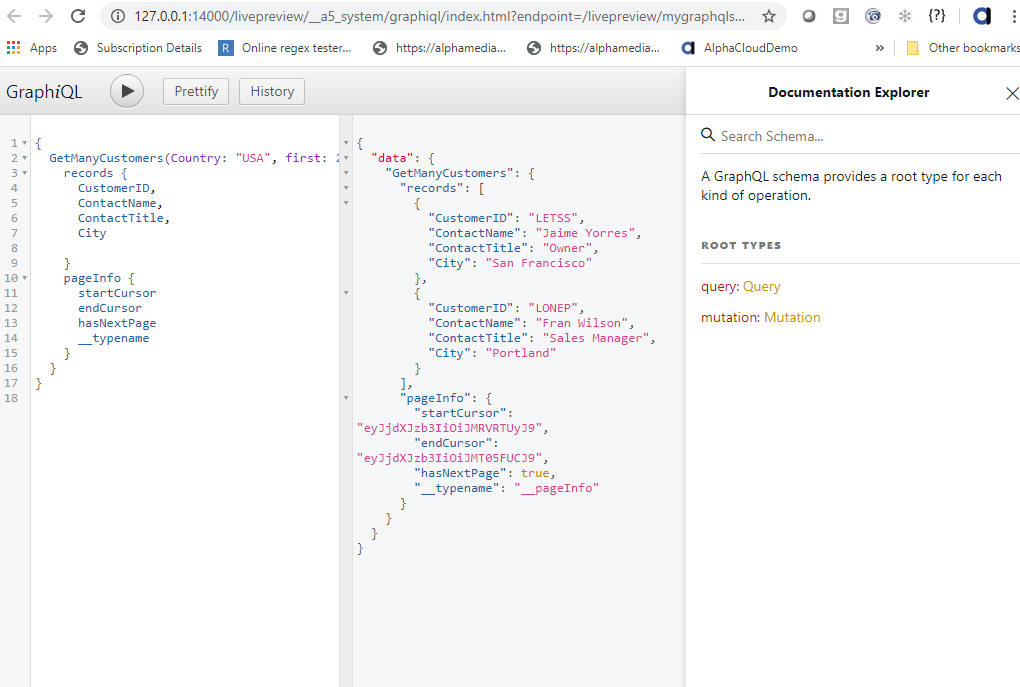Click CustomerID field in query editor
Screen dimensions: 1020x687
114,188
